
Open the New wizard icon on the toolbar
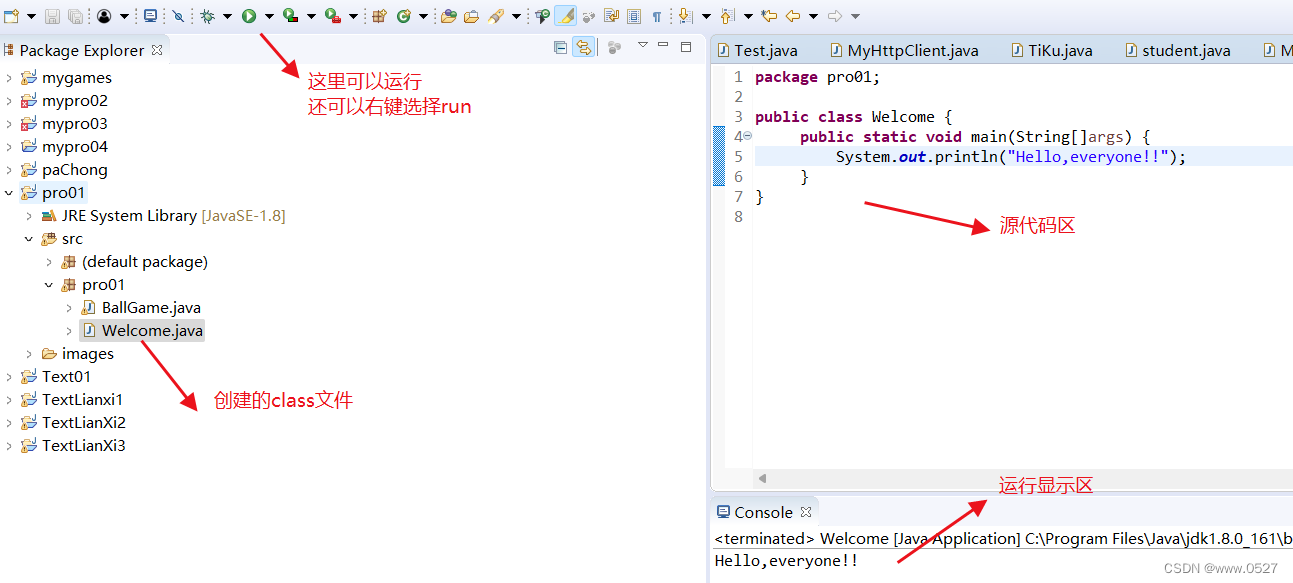10,15
